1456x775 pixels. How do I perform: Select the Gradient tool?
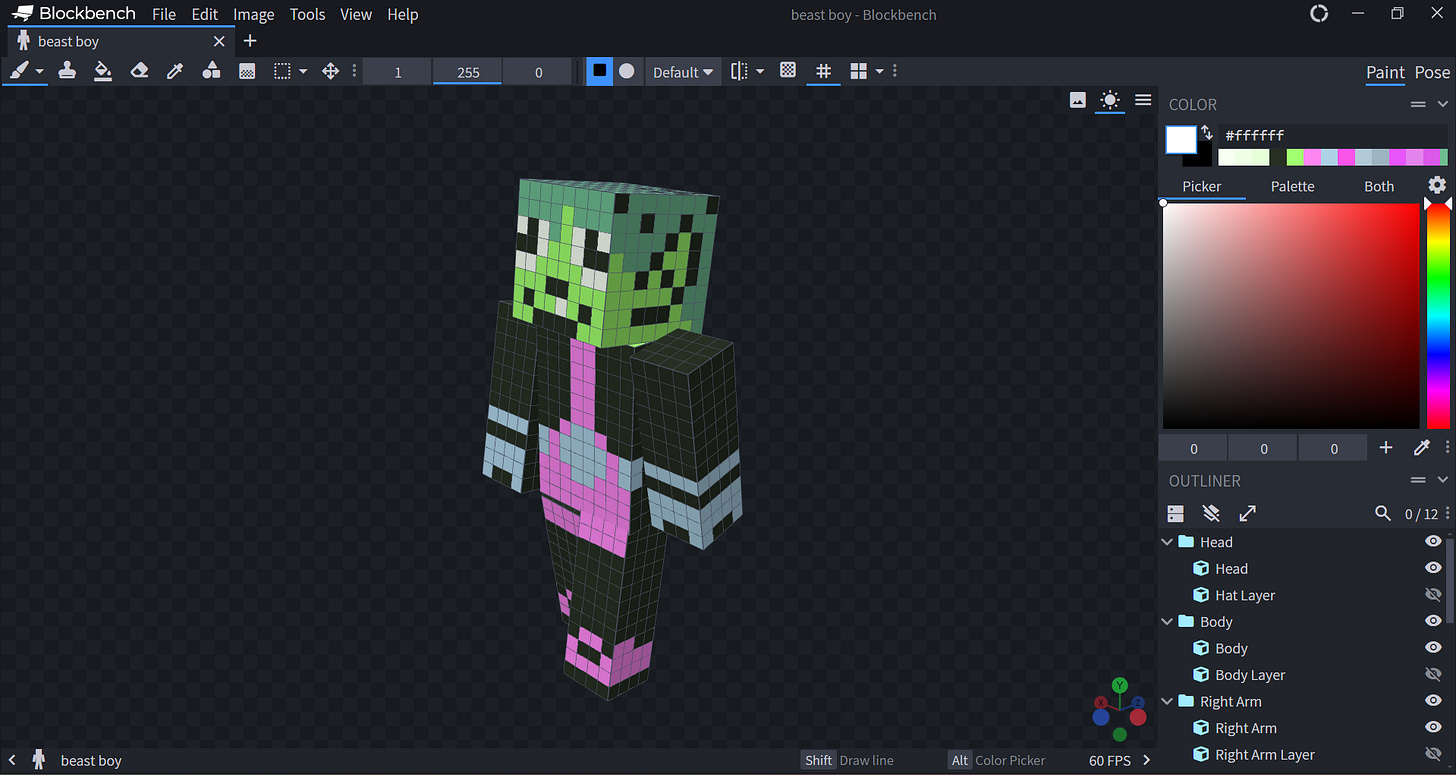tap(247, 71)
